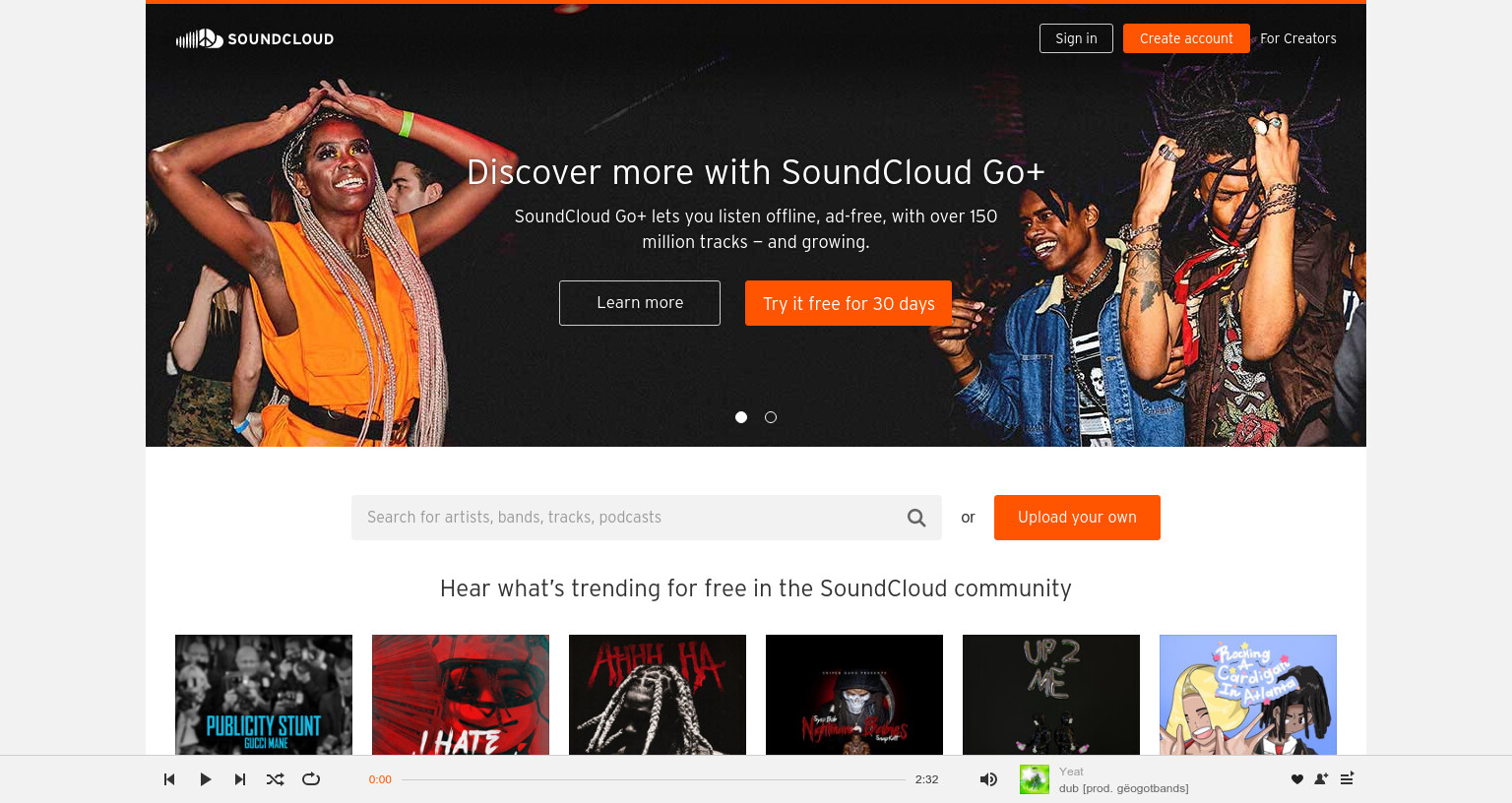Click Create account
This screenshot has height=803, width=1512.
(1186, 38)
